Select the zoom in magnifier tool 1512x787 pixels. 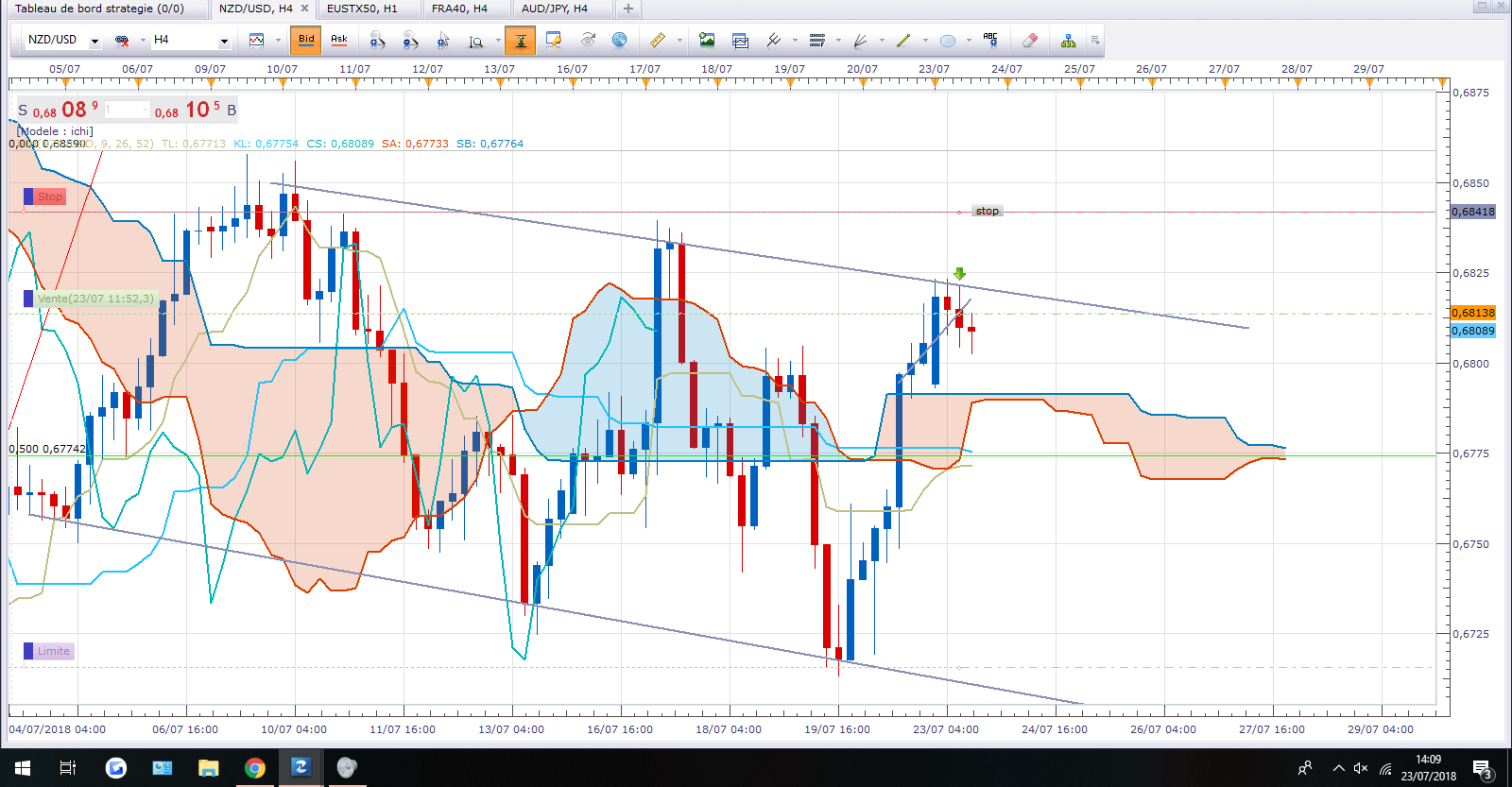click(x=377, y=41)
